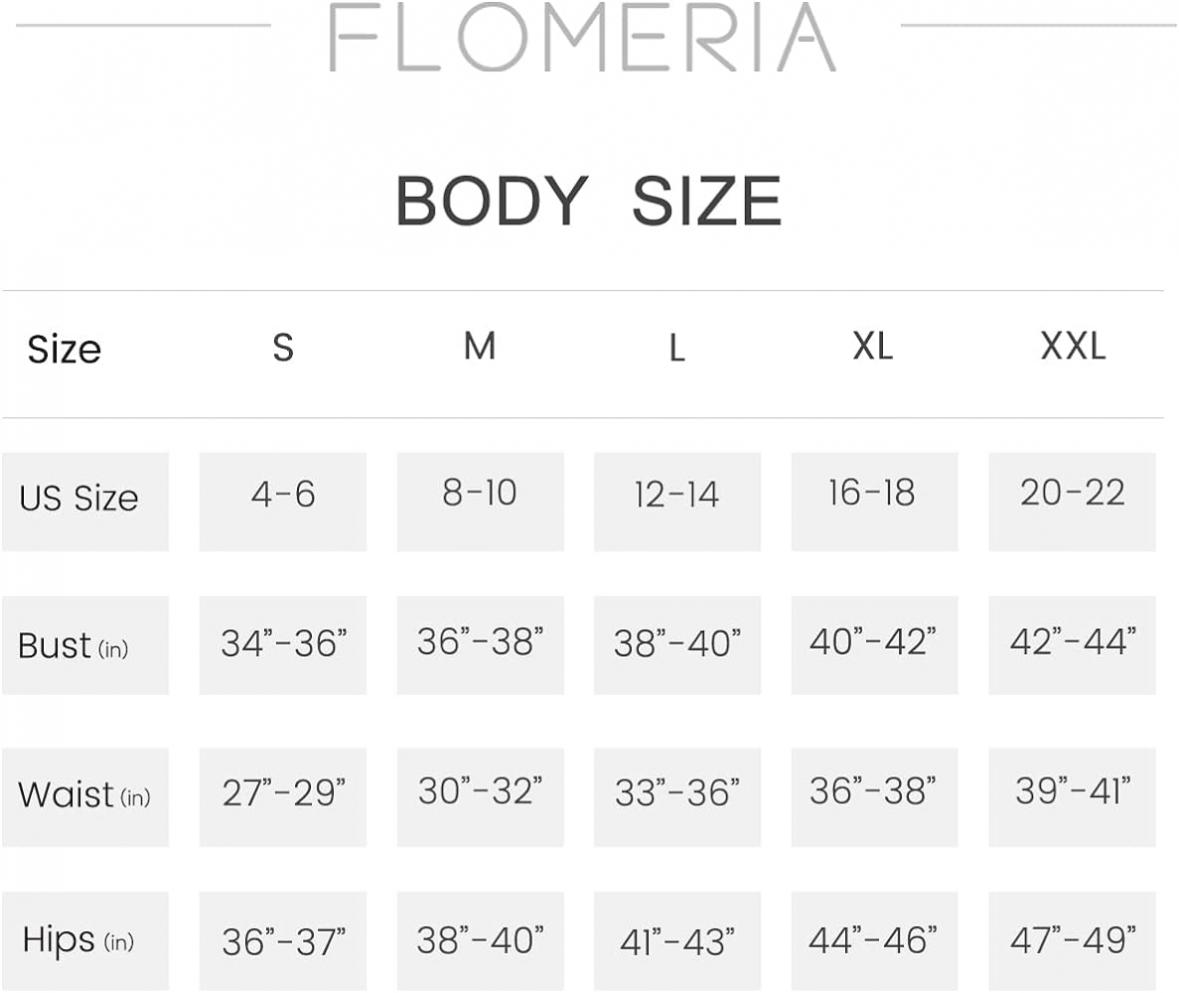Click the BODY SIZE heading
Image resolution: width=1179 pixels, height=993 pixels.
tap(589, 201)
